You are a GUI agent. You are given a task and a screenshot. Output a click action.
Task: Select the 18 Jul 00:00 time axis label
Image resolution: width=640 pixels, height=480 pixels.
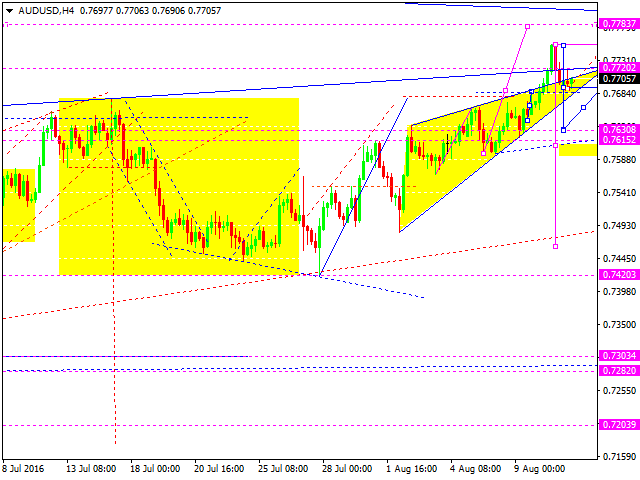pos(156,469)
